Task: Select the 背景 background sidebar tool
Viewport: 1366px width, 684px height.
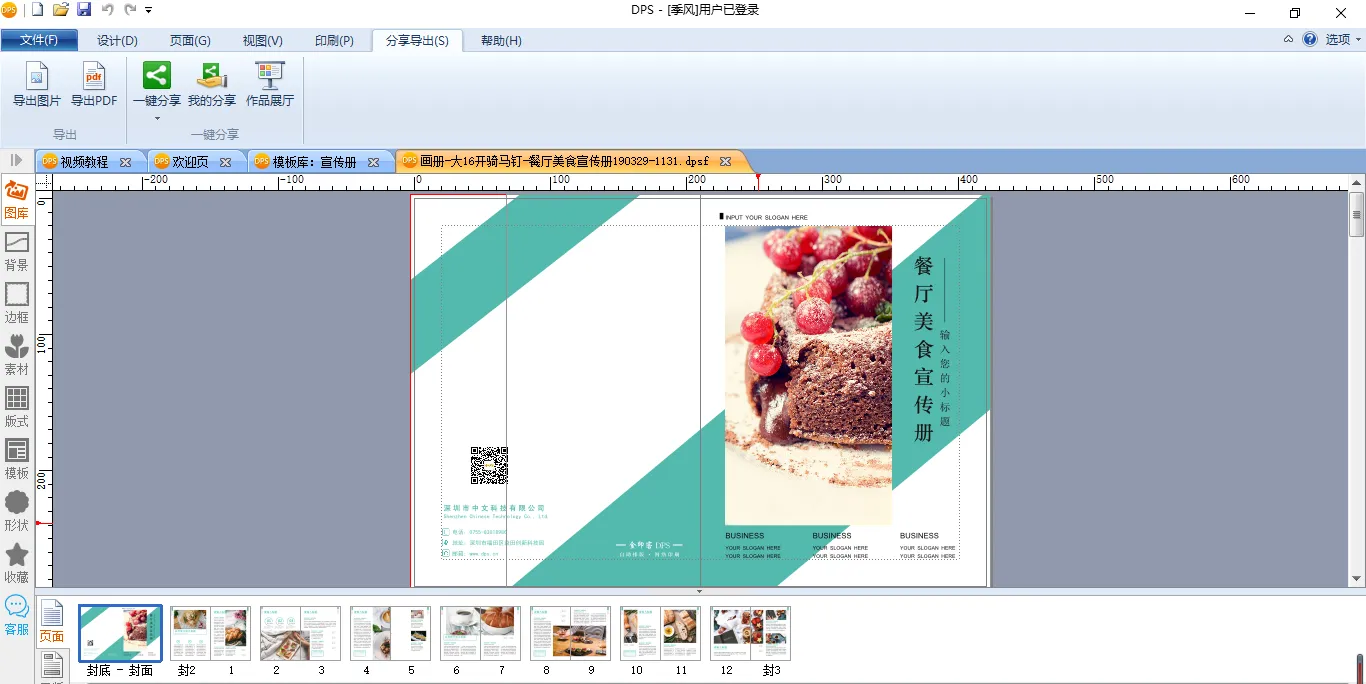Action: (17, 252)
